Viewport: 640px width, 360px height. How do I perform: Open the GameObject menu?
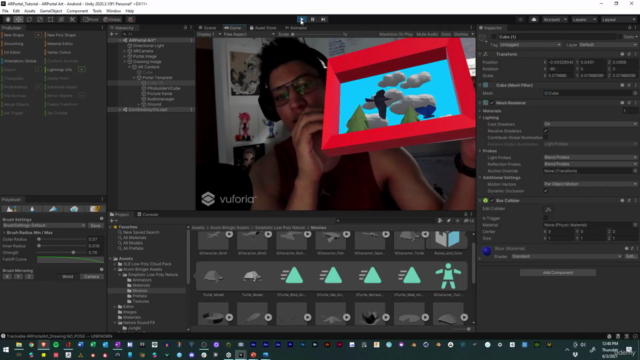coord(51,11)
